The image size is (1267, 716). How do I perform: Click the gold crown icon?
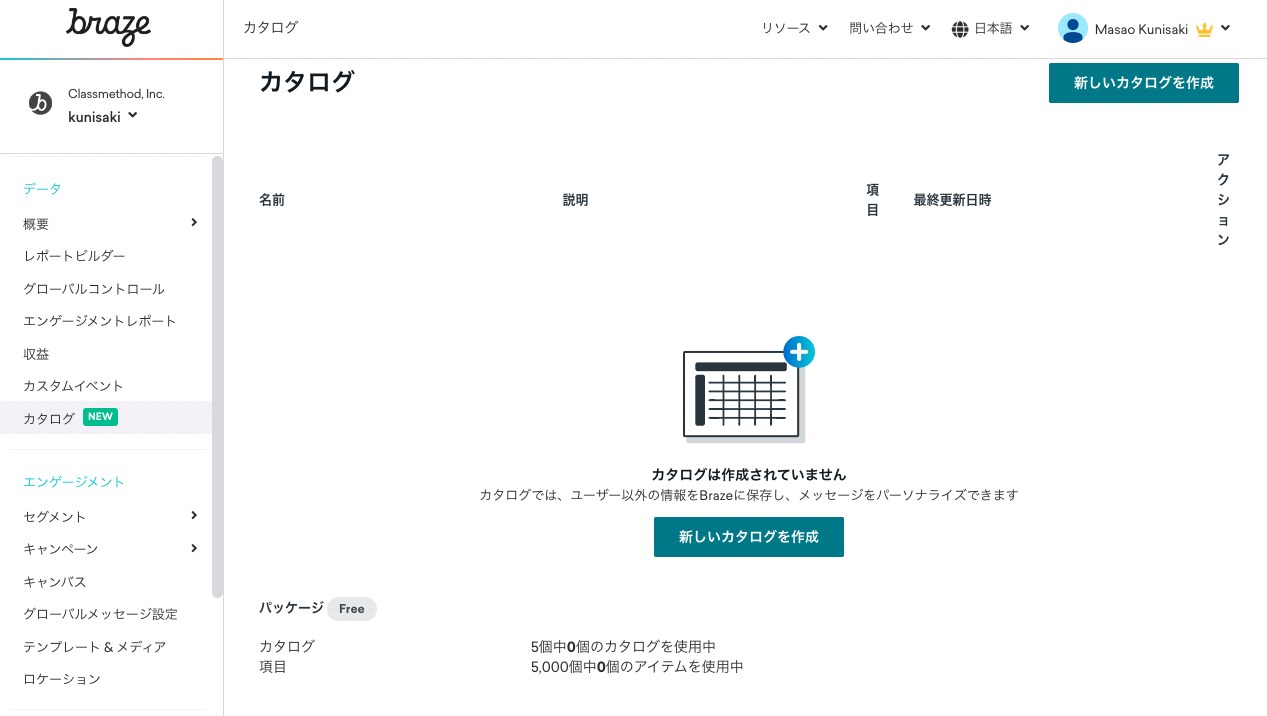[1204, 30]
